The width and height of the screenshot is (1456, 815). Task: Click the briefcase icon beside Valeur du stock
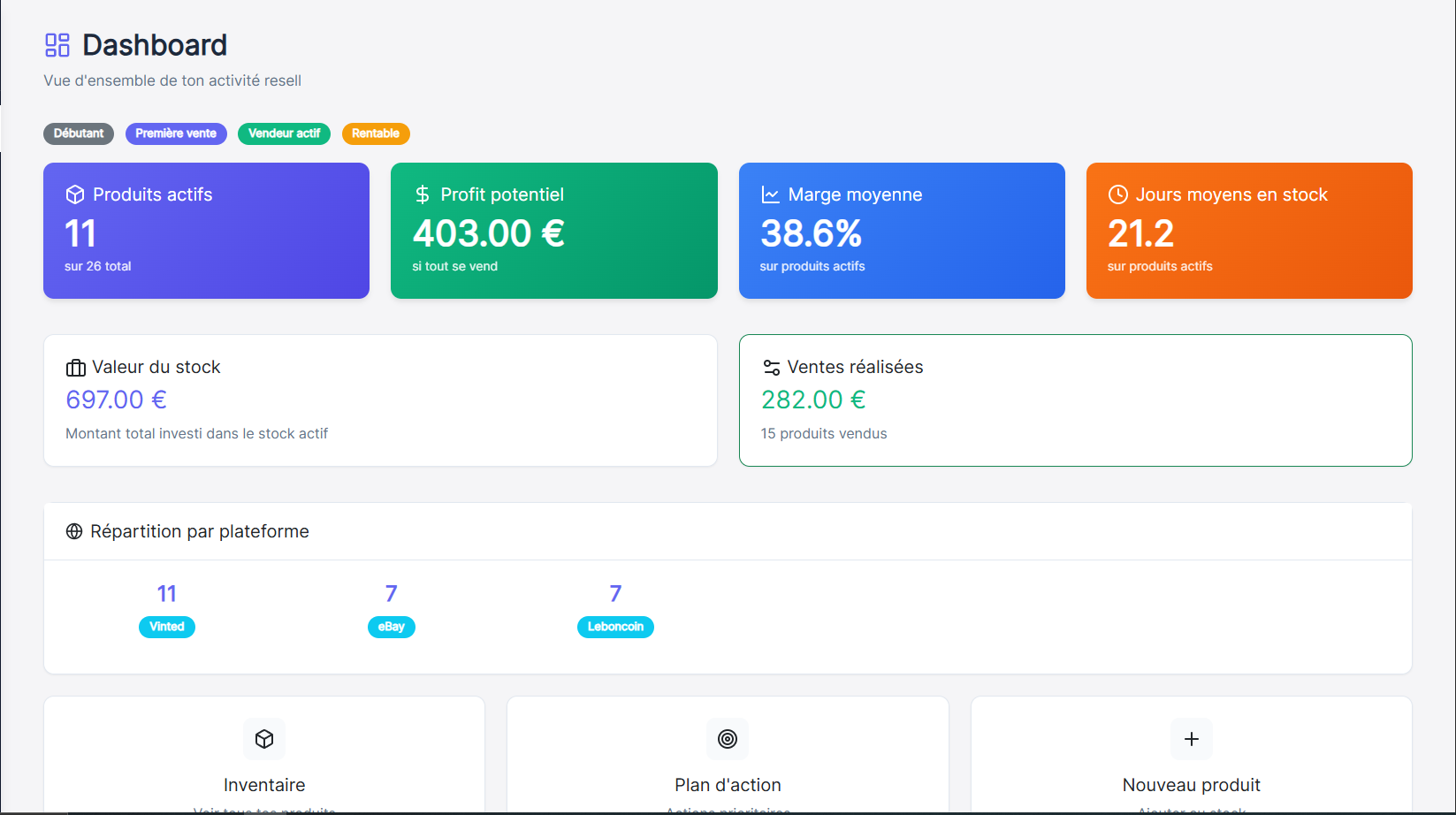pyautogui.click(x=74, y=367)
